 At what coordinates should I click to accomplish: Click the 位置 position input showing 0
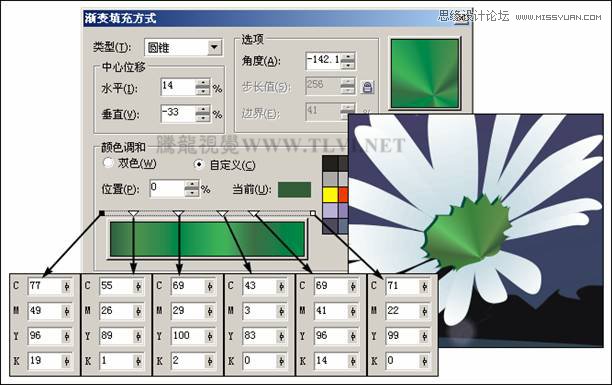167,188
